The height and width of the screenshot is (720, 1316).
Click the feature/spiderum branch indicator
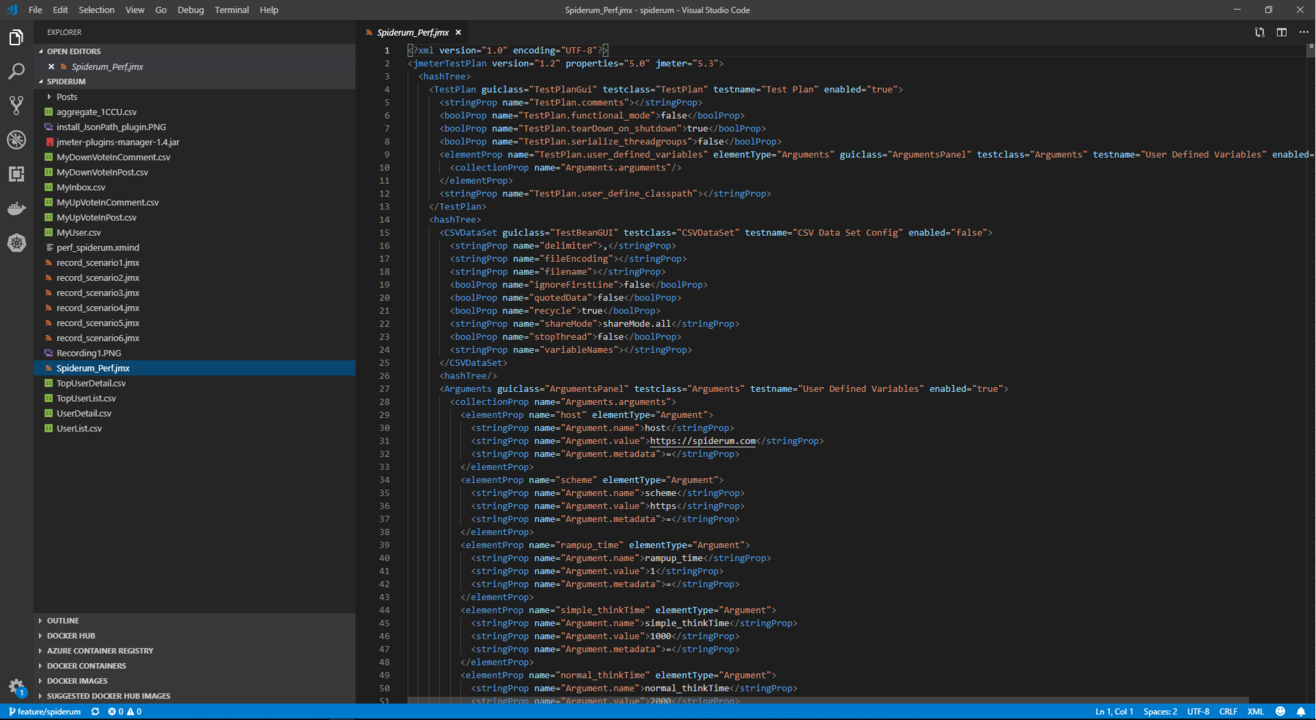[x=45, y=712]
